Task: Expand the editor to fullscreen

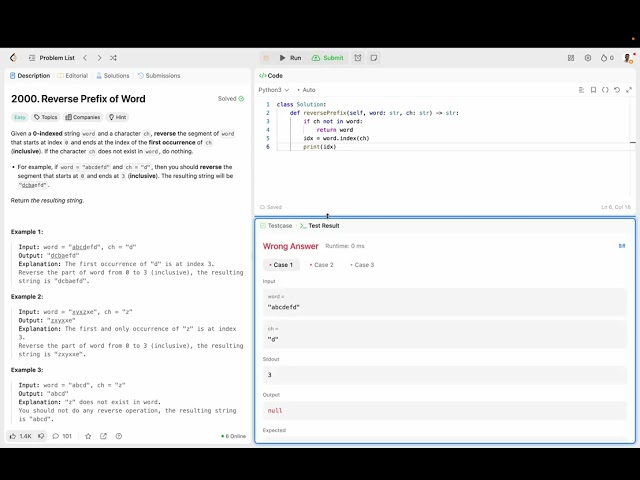Action: click(629, 90)
